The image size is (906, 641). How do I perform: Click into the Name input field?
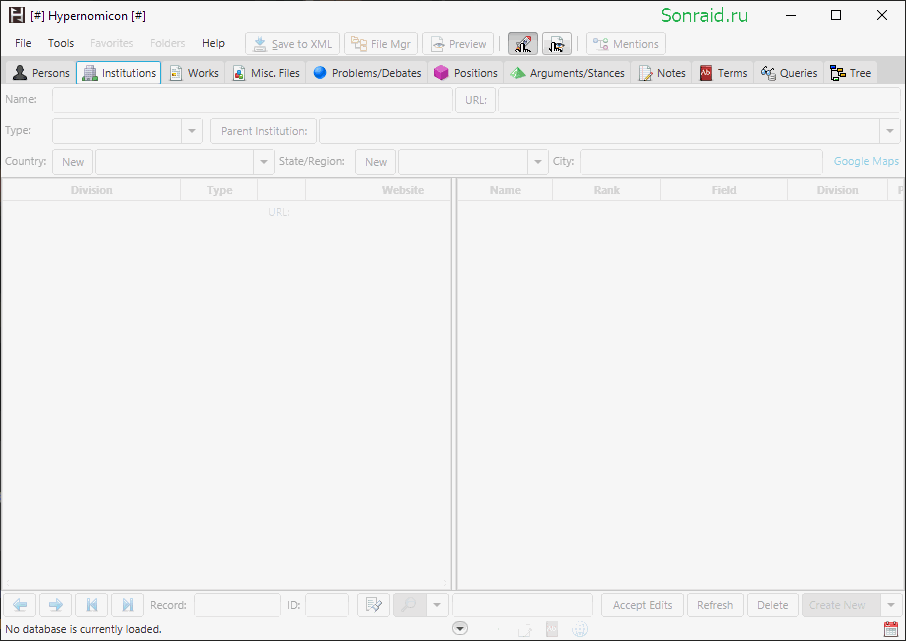(252, 100)
